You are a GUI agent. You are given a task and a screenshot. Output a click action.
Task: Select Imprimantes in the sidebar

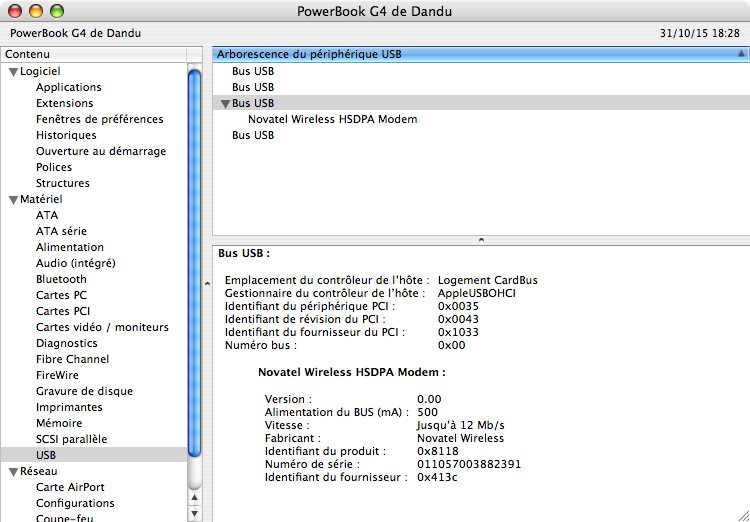pos(69,407)
